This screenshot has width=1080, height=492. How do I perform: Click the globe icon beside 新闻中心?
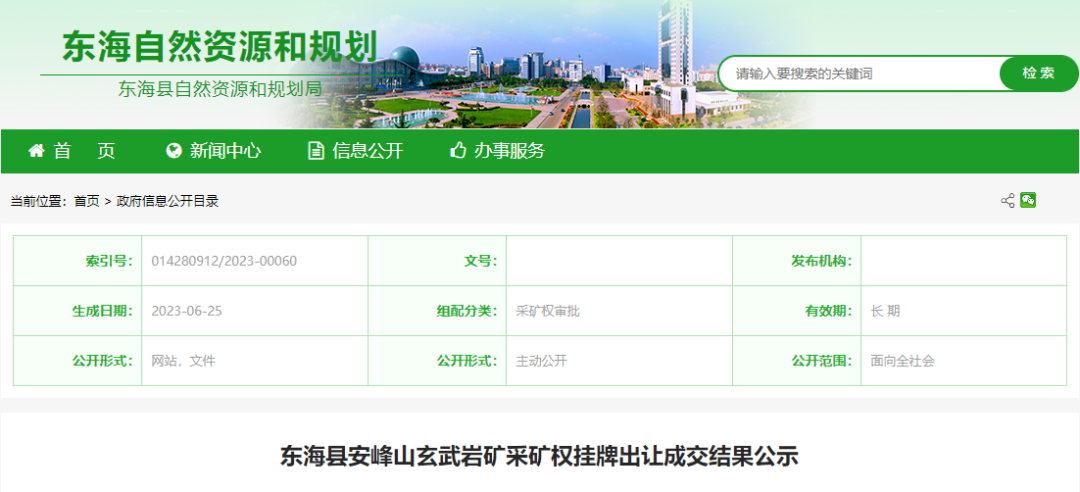pos(174,151)
